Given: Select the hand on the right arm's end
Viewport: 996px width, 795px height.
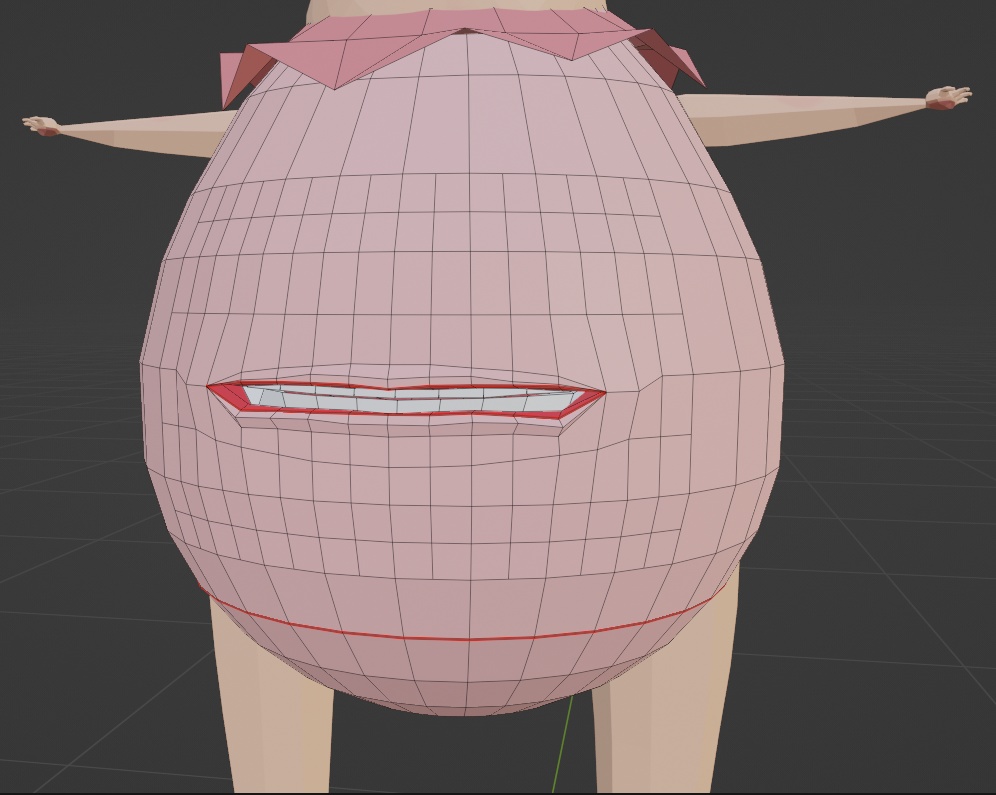Looking at the screenshot, I should point(949,97).
